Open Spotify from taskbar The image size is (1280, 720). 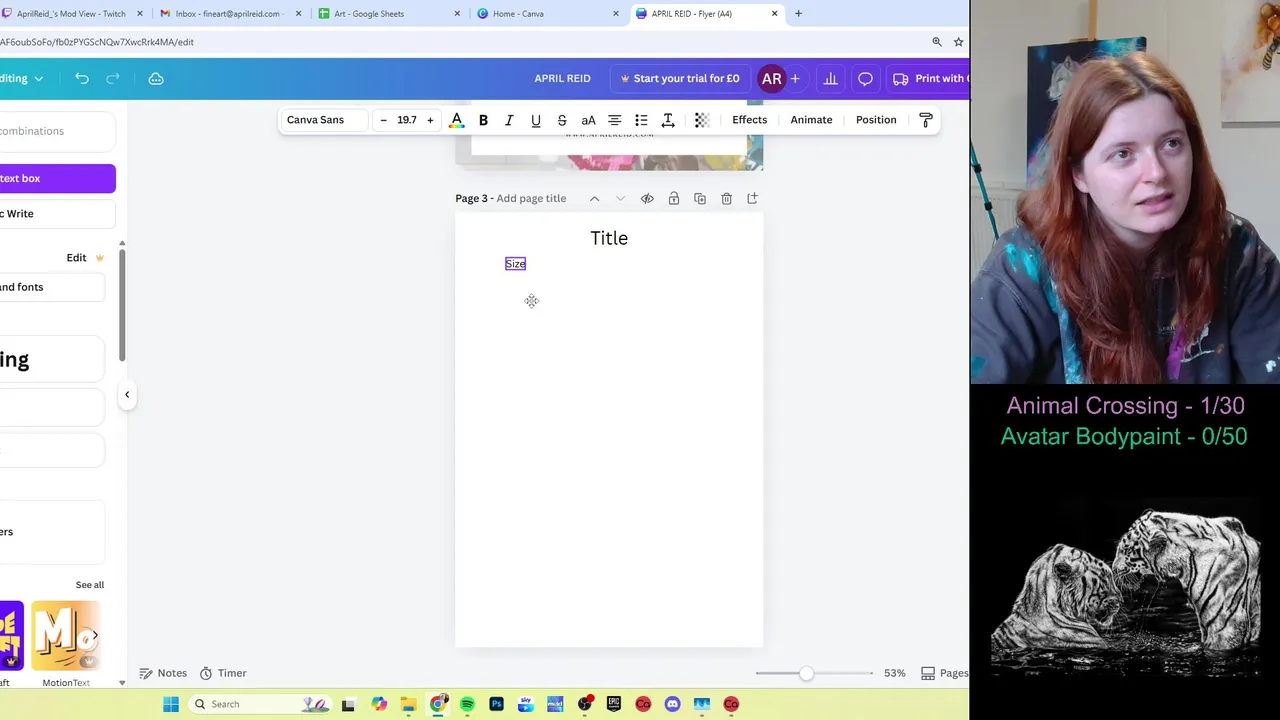(467, 704)
